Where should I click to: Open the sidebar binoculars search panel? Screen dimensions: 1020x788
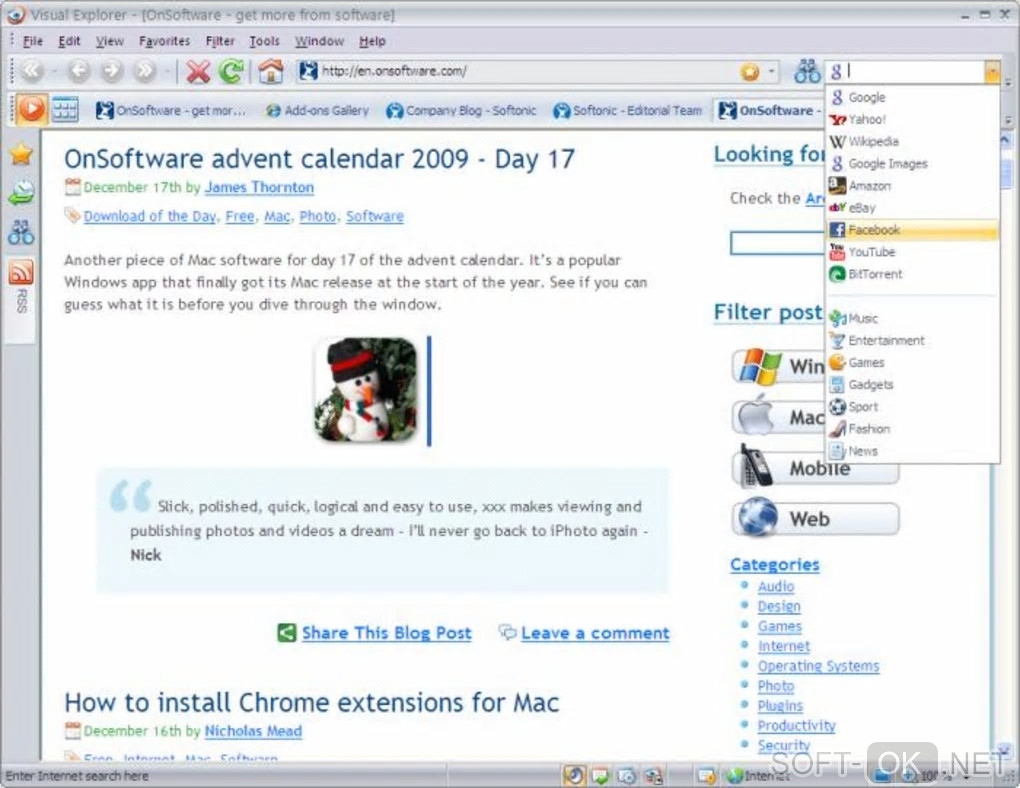[21, 232]
